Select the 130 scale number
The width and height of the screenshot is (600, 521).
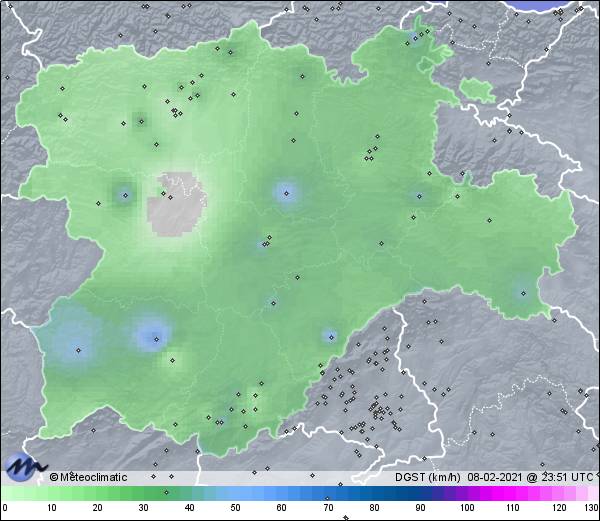pyautogui.click(x=592, y=508)
